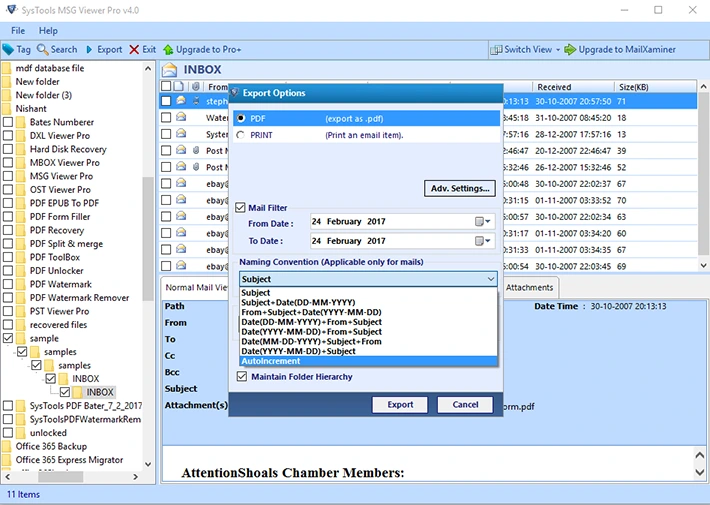
Task: Click paperclip icon in the 20-12-2007 22:46:47 row
Action: 196,150
